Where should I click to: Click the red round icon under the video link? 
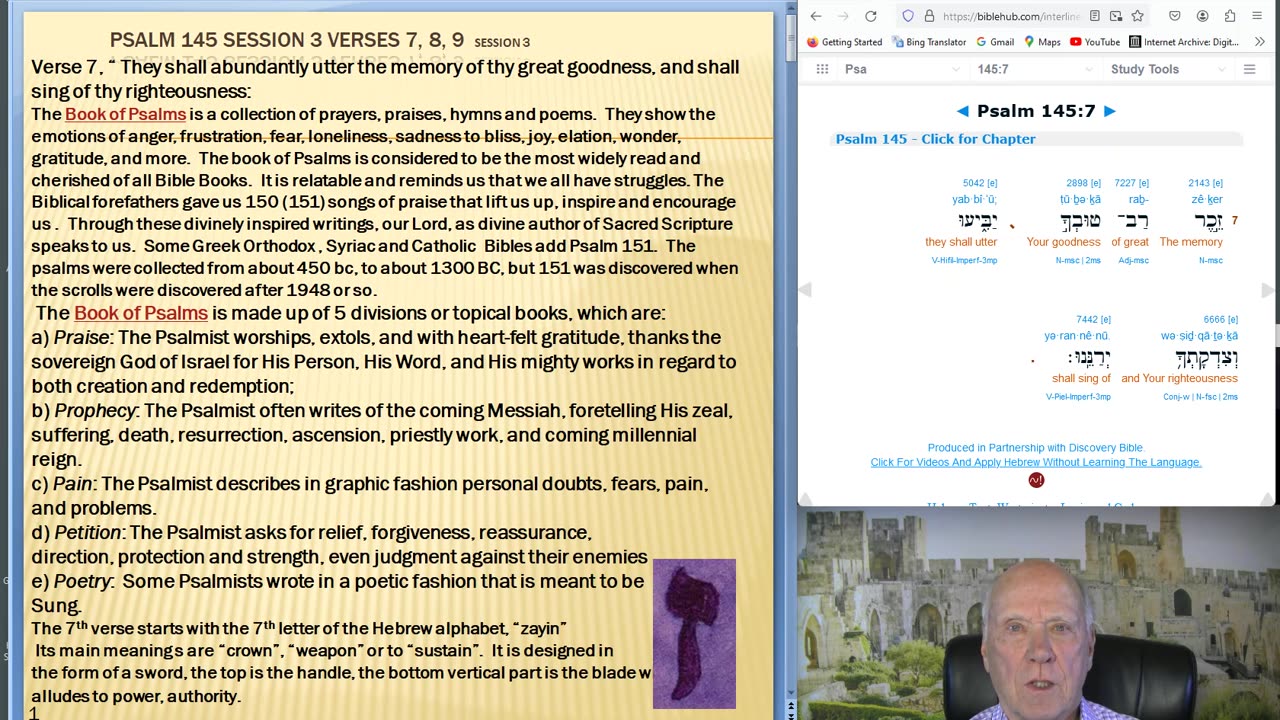[x=1036, y=480]
